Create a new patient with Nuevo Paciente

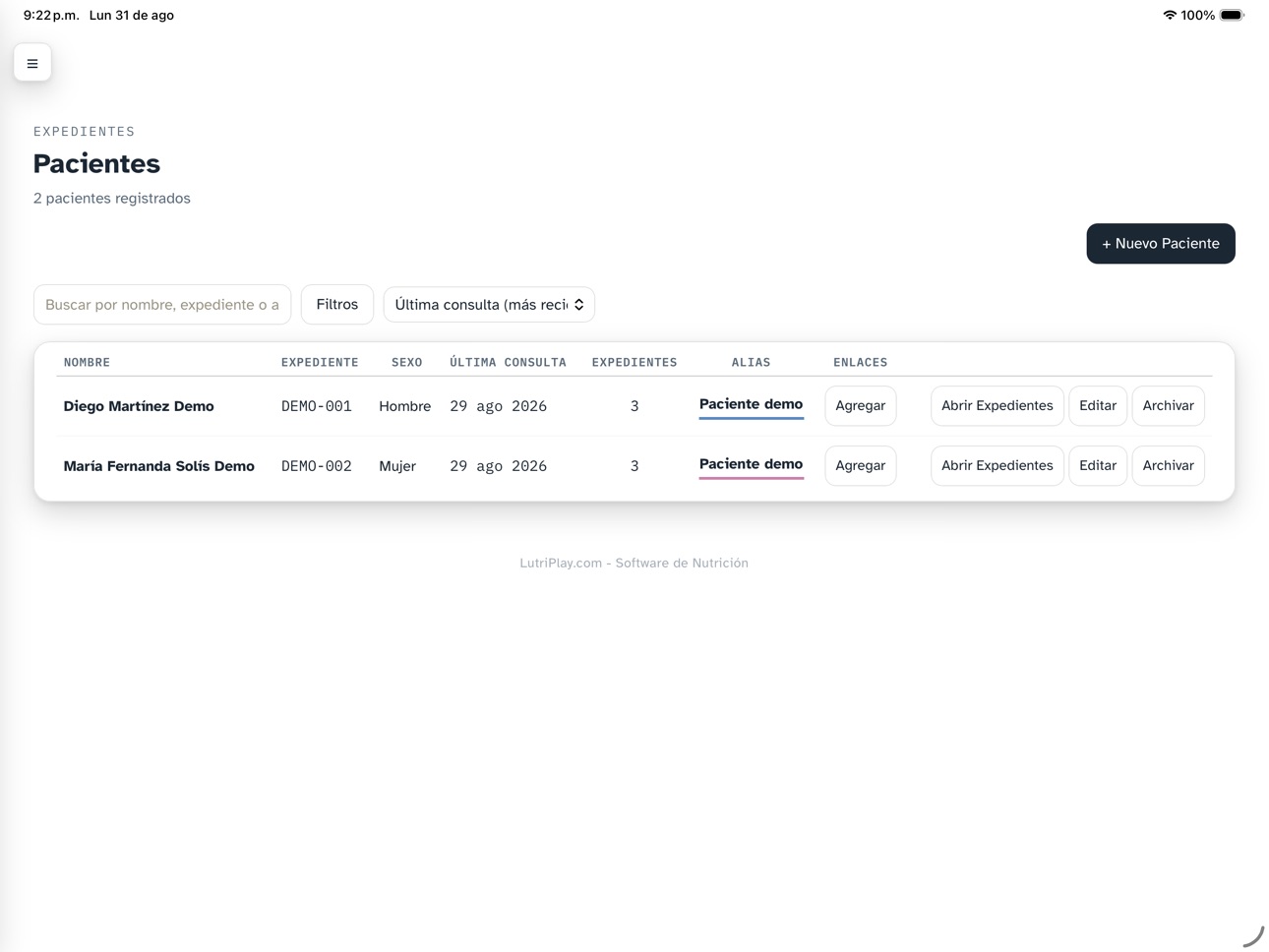tap(1161, 244)
